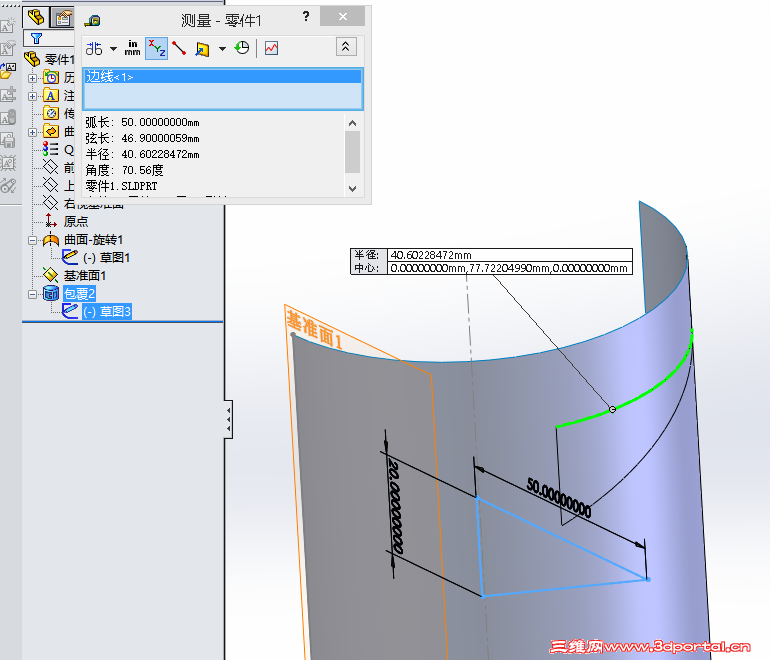Open help for the Measure dialog

[306, 16]
